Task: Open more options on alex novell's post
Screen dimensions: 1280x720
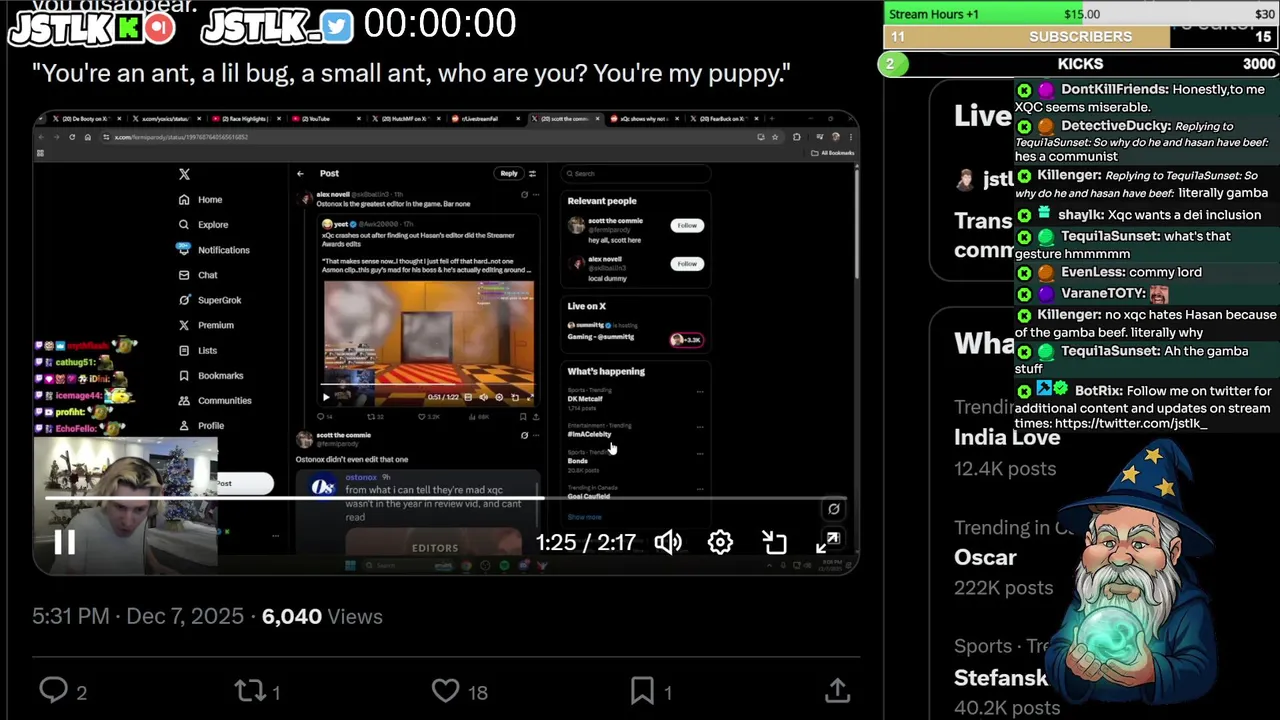Action: pyautogui.click(x=535, y=194)
